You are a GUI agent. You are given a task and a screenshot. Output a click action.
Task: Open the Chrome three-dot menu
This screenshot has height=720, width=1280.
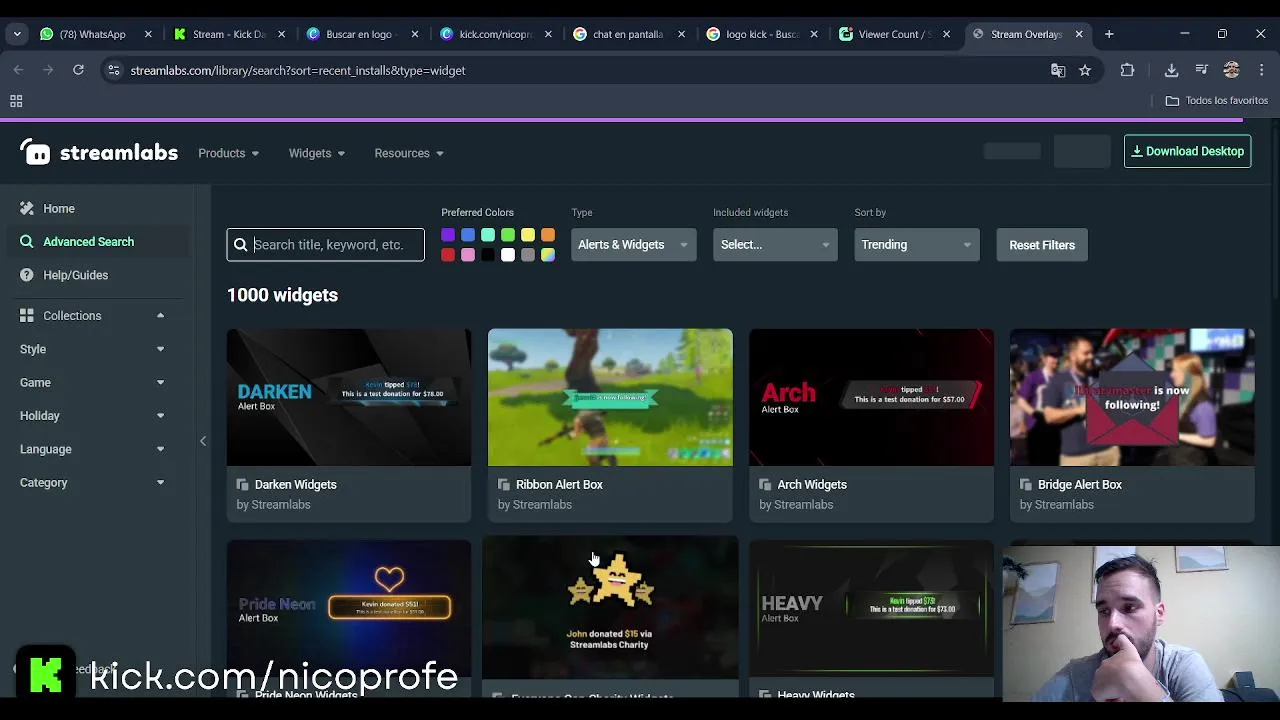1262,70
